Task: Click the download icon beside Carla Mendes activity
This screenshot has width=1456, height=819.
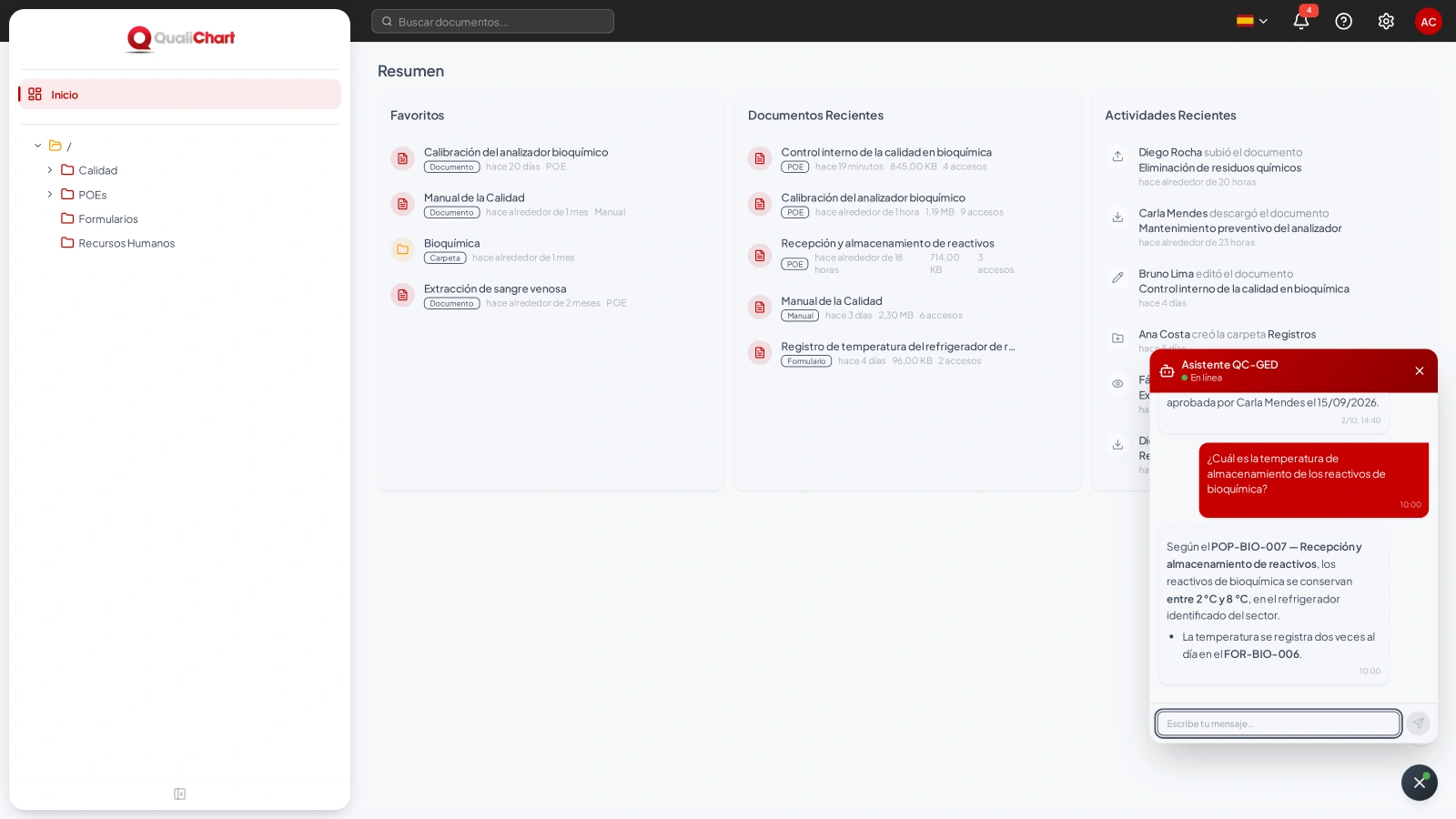Action: pos(1117,217)
